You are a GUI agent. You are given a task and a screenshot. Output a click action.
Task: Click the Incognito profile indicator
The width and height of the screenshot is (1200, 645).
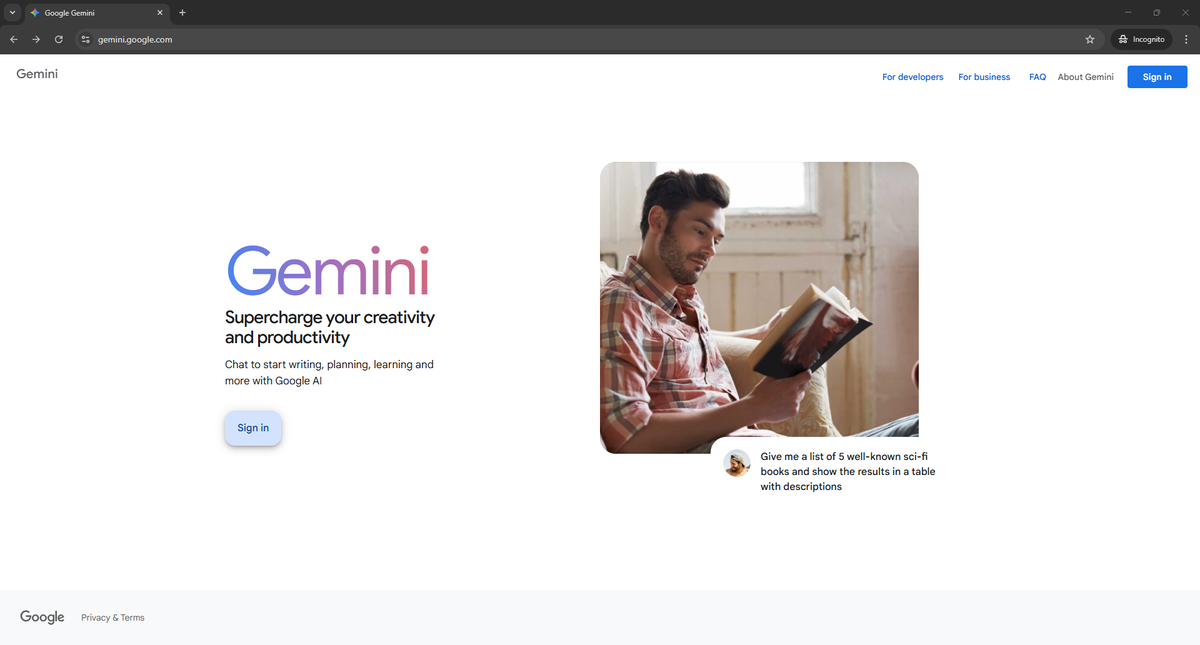1141,40
